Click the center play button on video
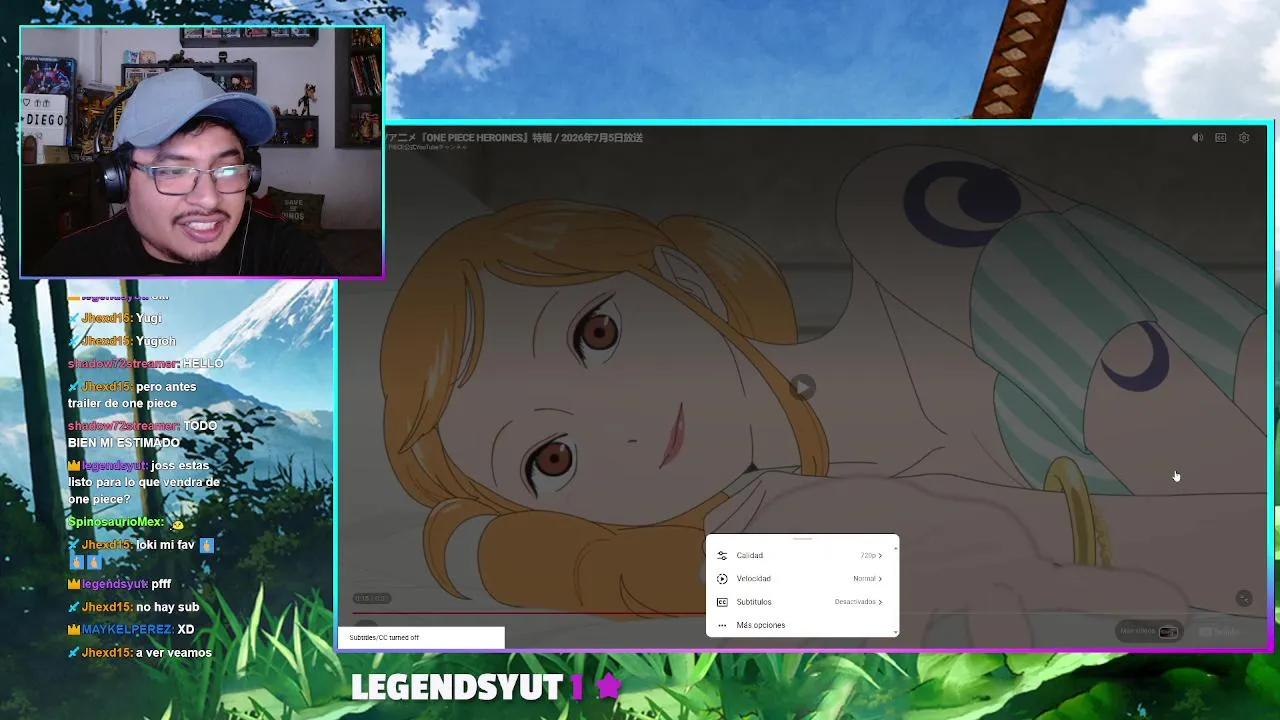 tap(802, 388)
